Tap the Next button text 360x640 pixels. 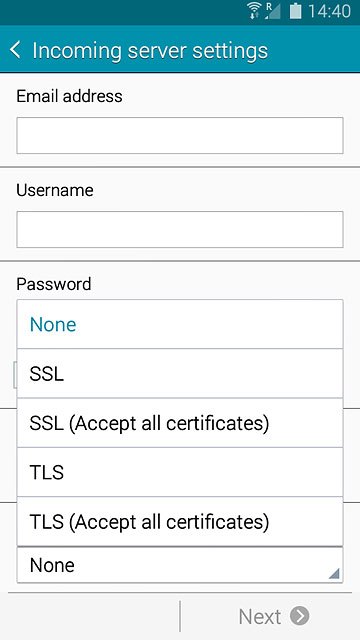(x=260, y=616)
